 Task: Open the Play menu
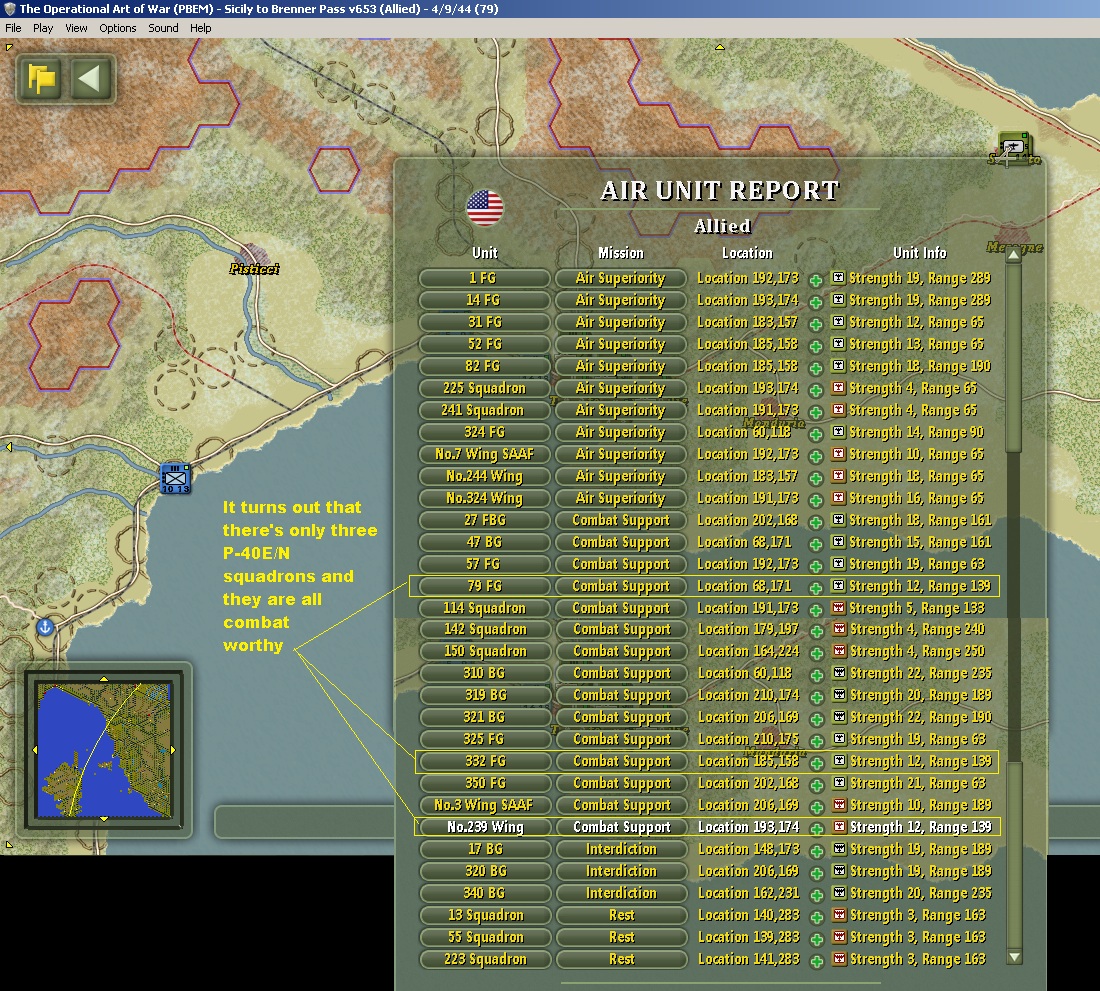[43, 28]
